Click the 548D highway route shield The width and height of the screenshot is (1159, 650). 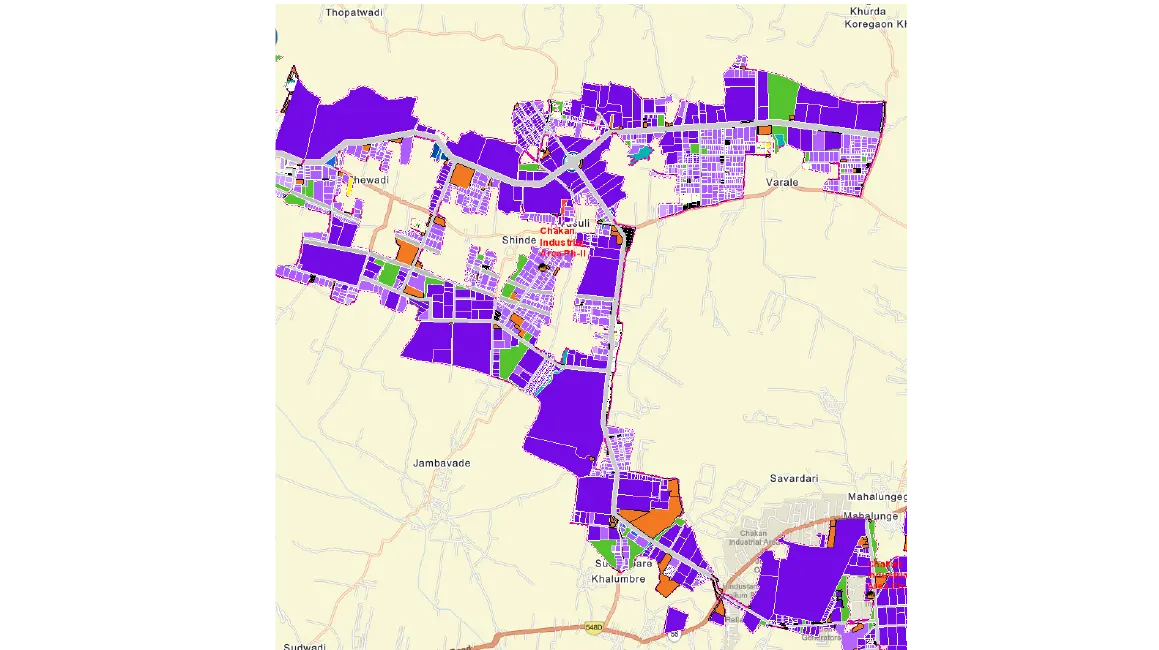click(595, 626)
